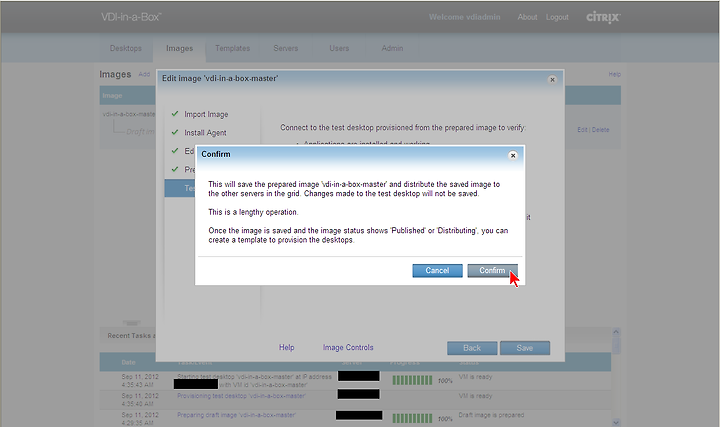This screenshot has height=427, width=720.
Task: Switch to the Users tab
Action: [339, 48]
